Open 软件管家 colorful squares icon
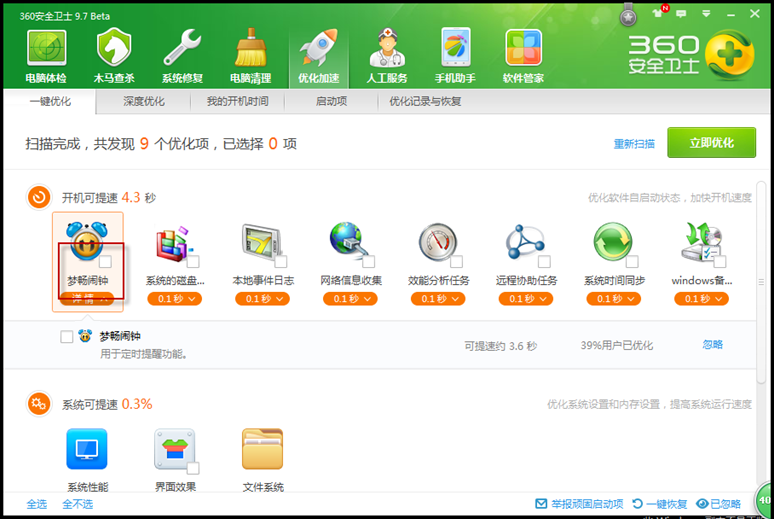 click(523, 48)
